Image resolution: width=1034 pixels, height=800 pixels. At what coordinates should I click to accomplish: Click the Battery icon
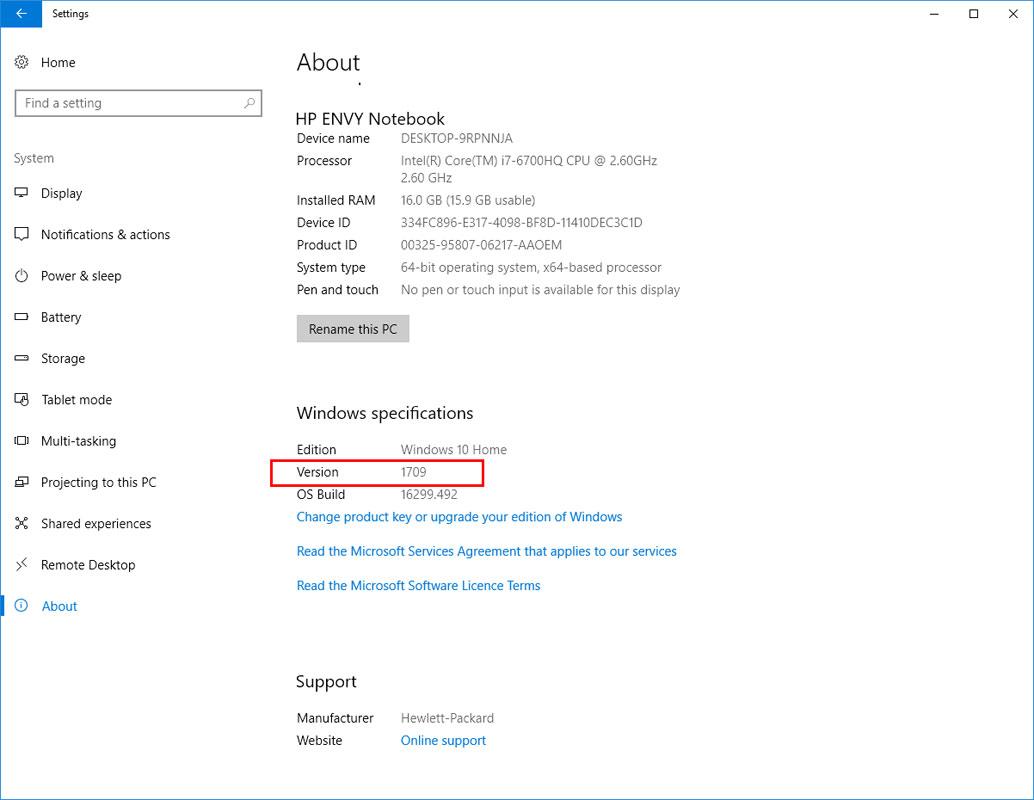coord(22,317)
